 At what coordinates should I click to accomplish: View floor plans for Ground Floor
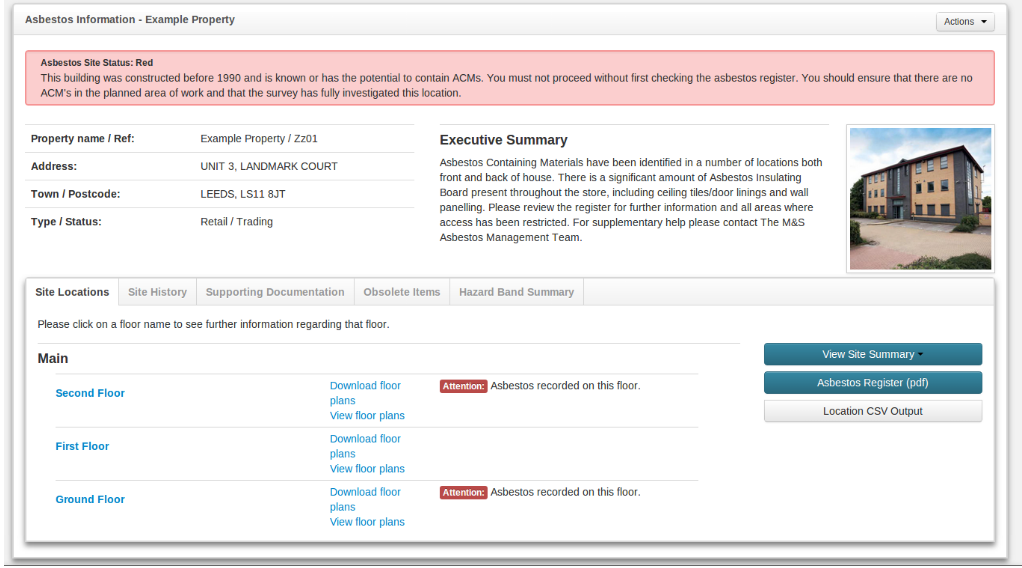[367, 521]
